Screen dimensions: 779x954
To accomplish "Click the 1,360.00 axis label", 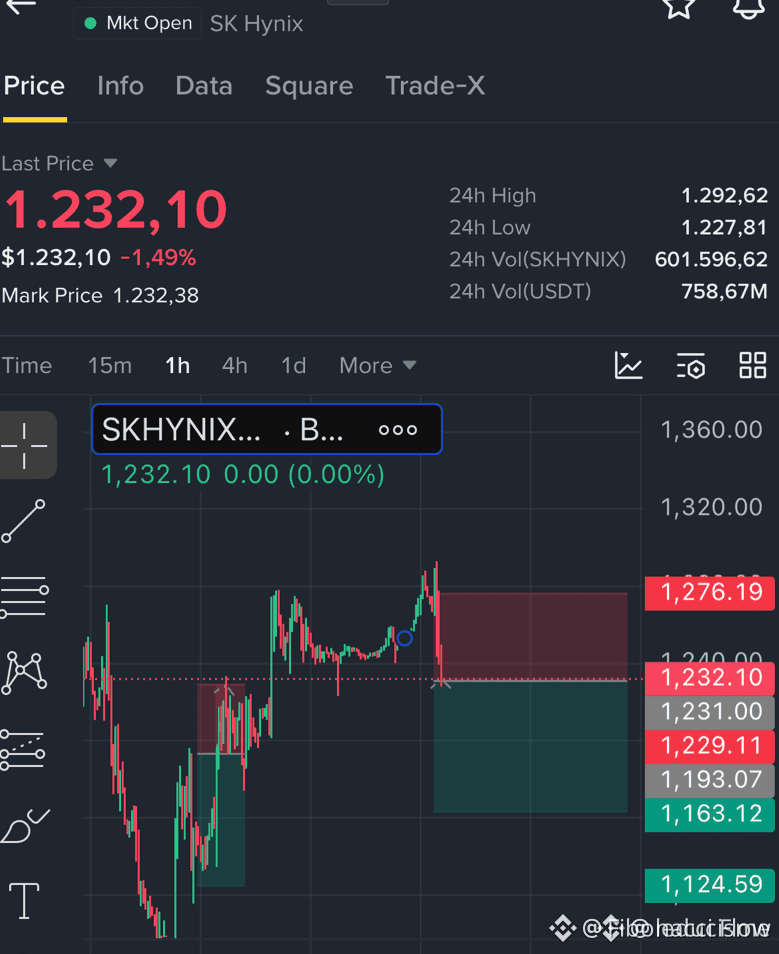I will click(711, 430).
